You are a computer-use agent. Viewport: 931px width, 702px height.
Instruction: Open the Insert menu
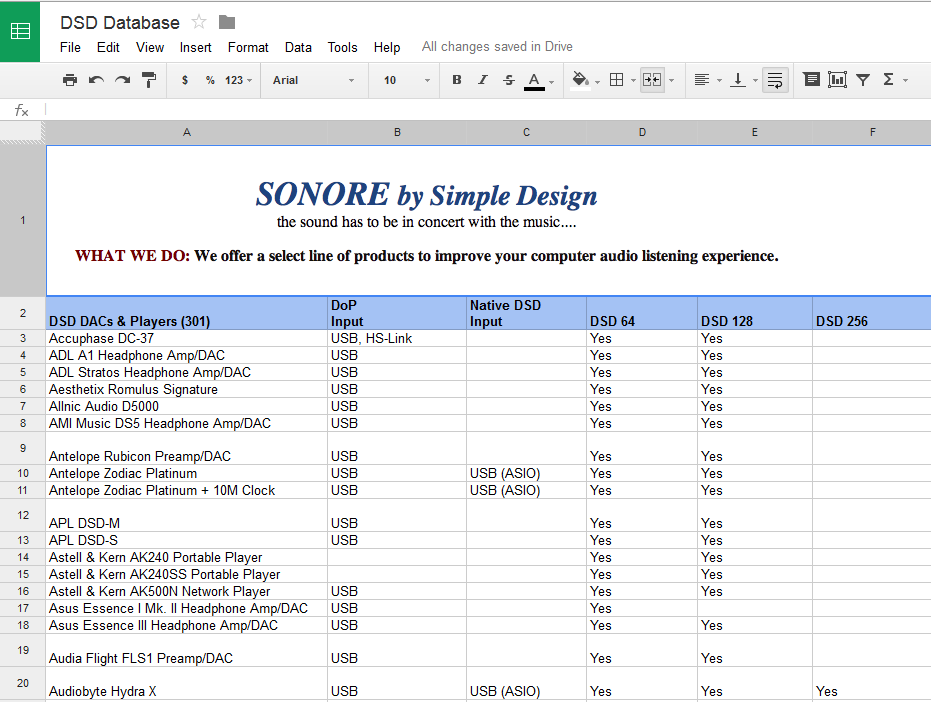195,48
